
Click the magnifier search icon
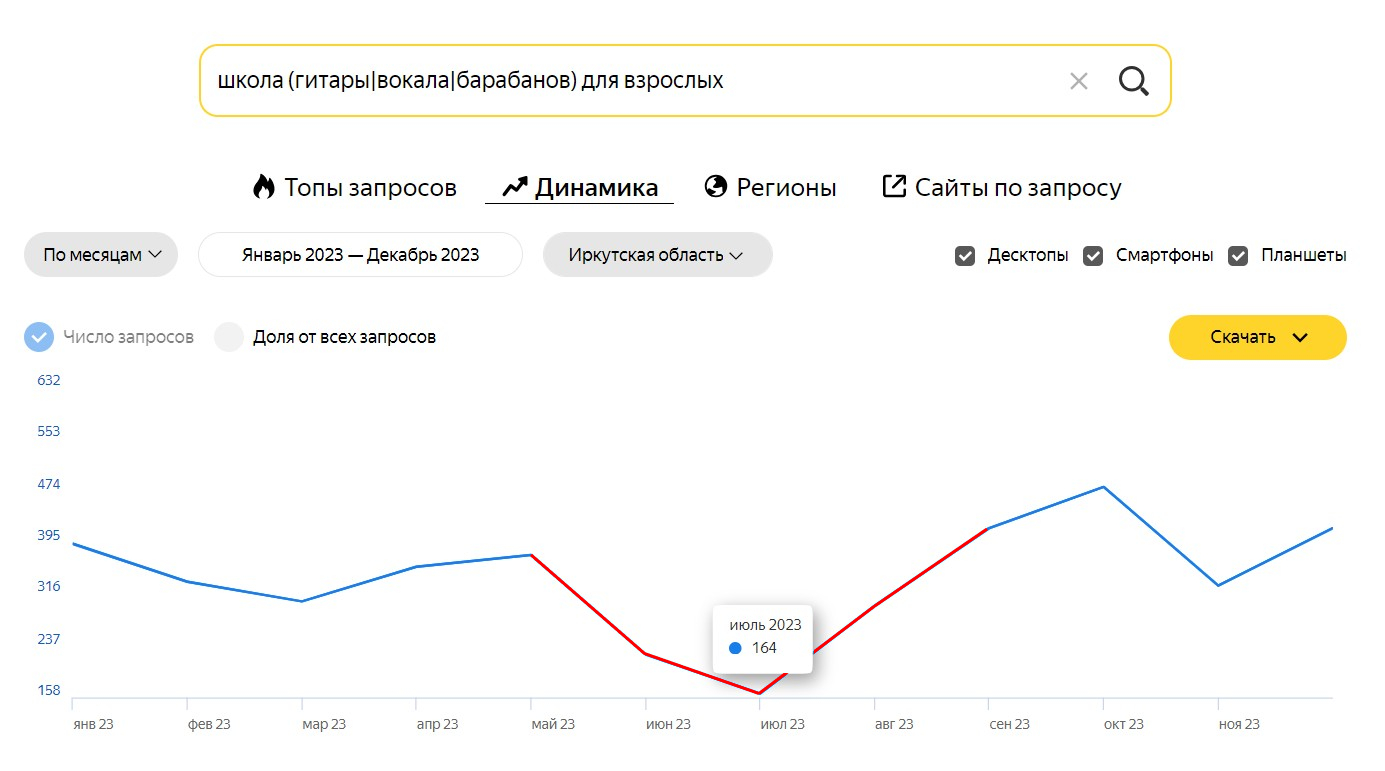(1133, 81)
